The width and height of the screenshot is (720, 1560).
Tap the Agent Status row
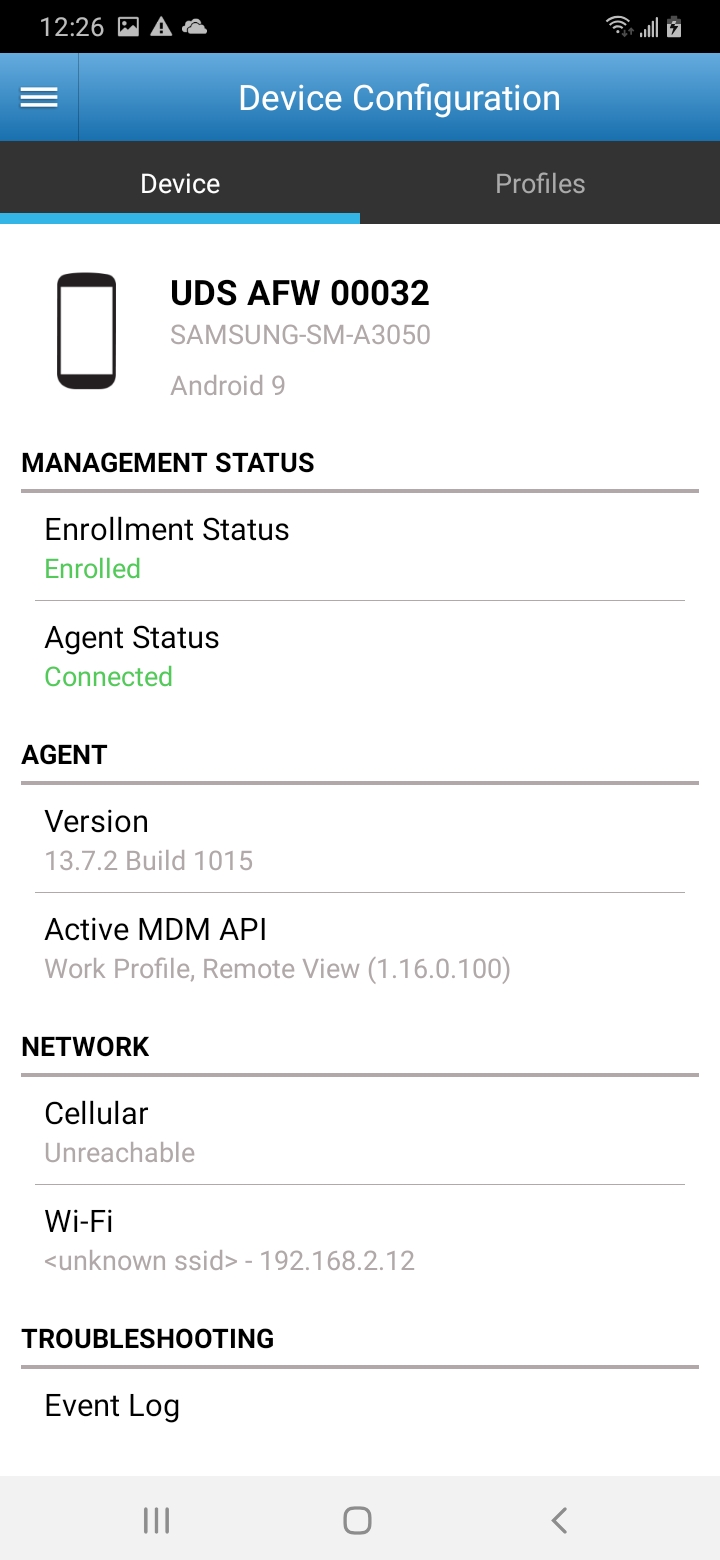click(x=360, y=656)
